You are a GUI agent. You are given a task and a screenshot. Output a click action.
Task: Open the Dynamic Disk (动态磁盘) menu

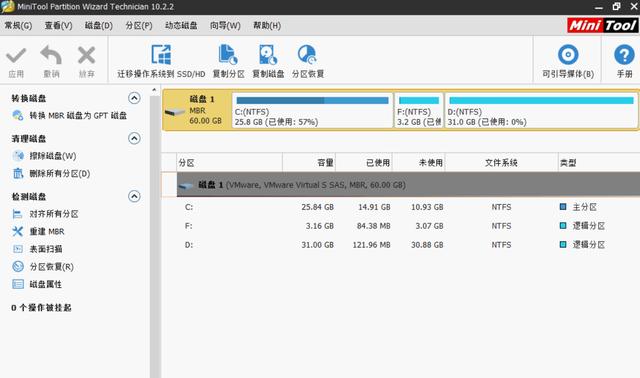click(x=181, y=25)
